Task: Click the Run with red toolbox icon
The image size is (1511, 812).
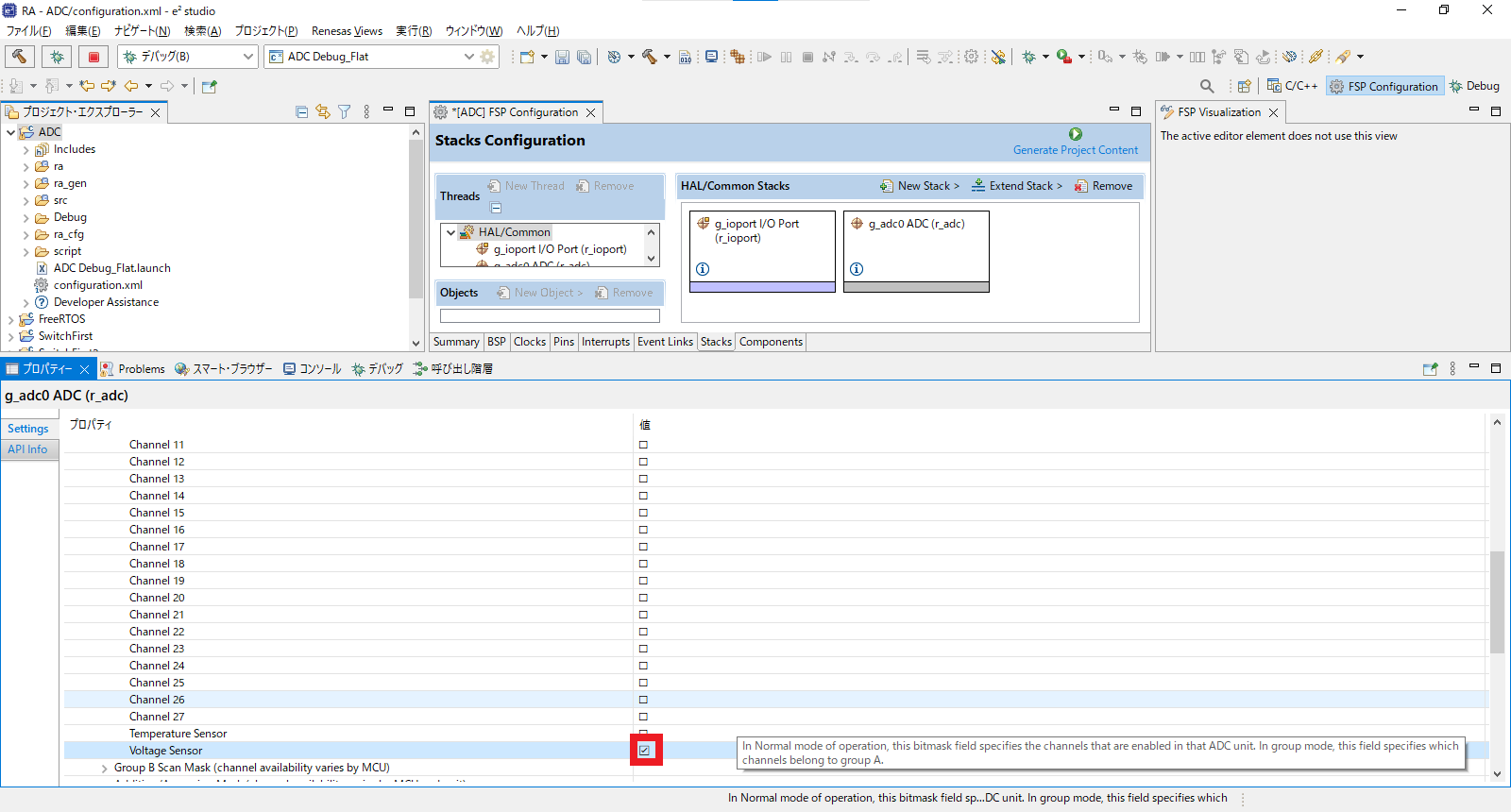Action: pyautogui.click(x=1064, y=57)
